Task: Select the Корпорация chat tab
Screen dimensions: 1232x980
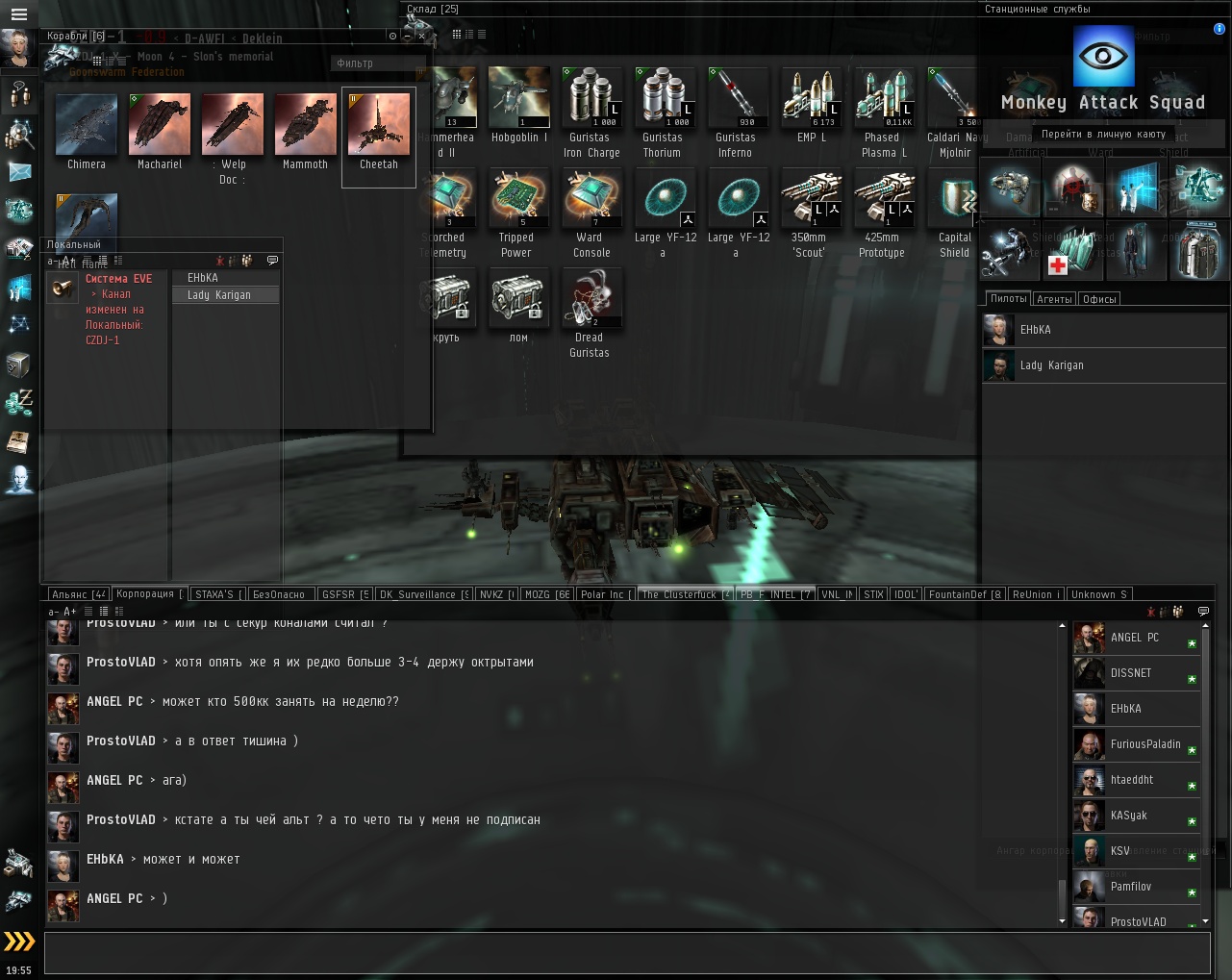Action: (x=149, y=594)
